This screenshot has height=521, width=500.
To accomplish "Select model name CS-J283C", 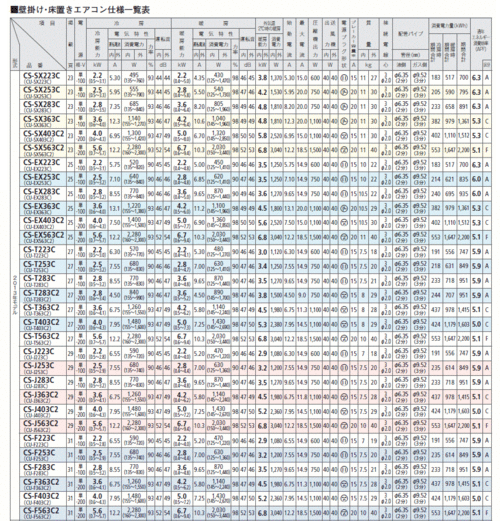I will pyautogui.click(x=38, y=380).
